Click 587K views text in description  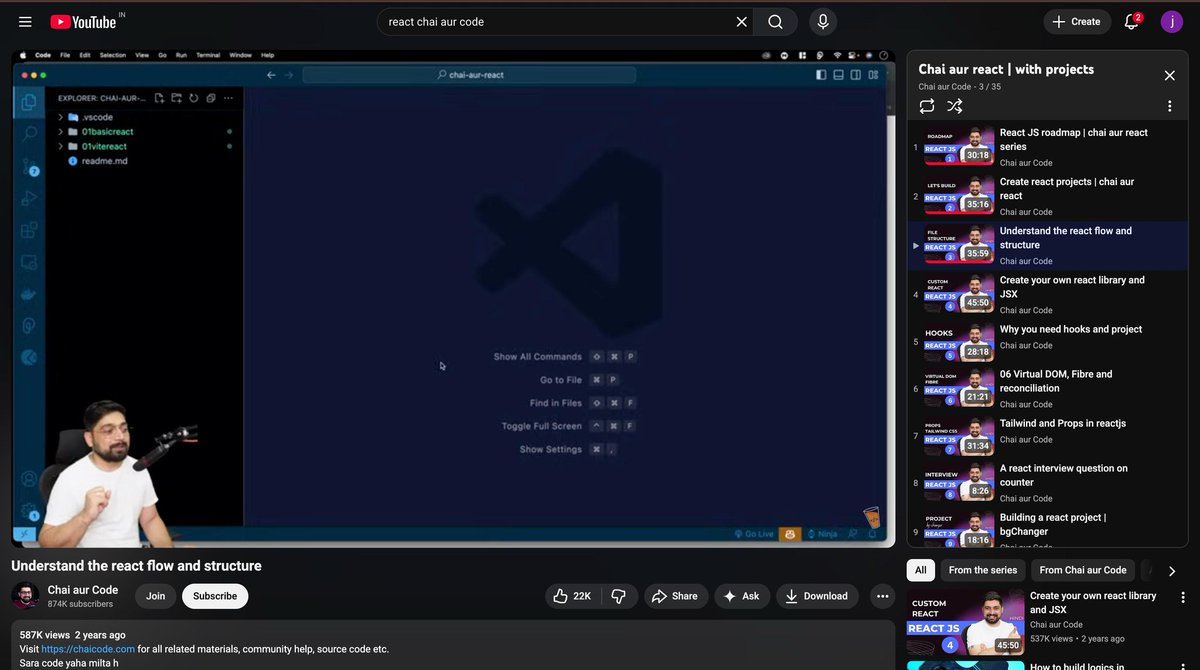tap(45, 635)
